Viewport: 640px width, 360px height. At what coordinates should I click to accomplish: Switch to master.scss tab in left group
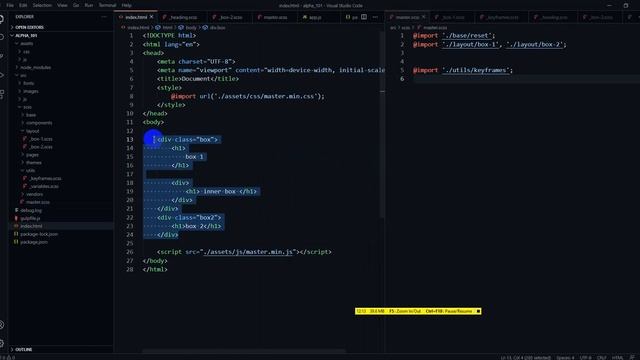tap(275, 17)
